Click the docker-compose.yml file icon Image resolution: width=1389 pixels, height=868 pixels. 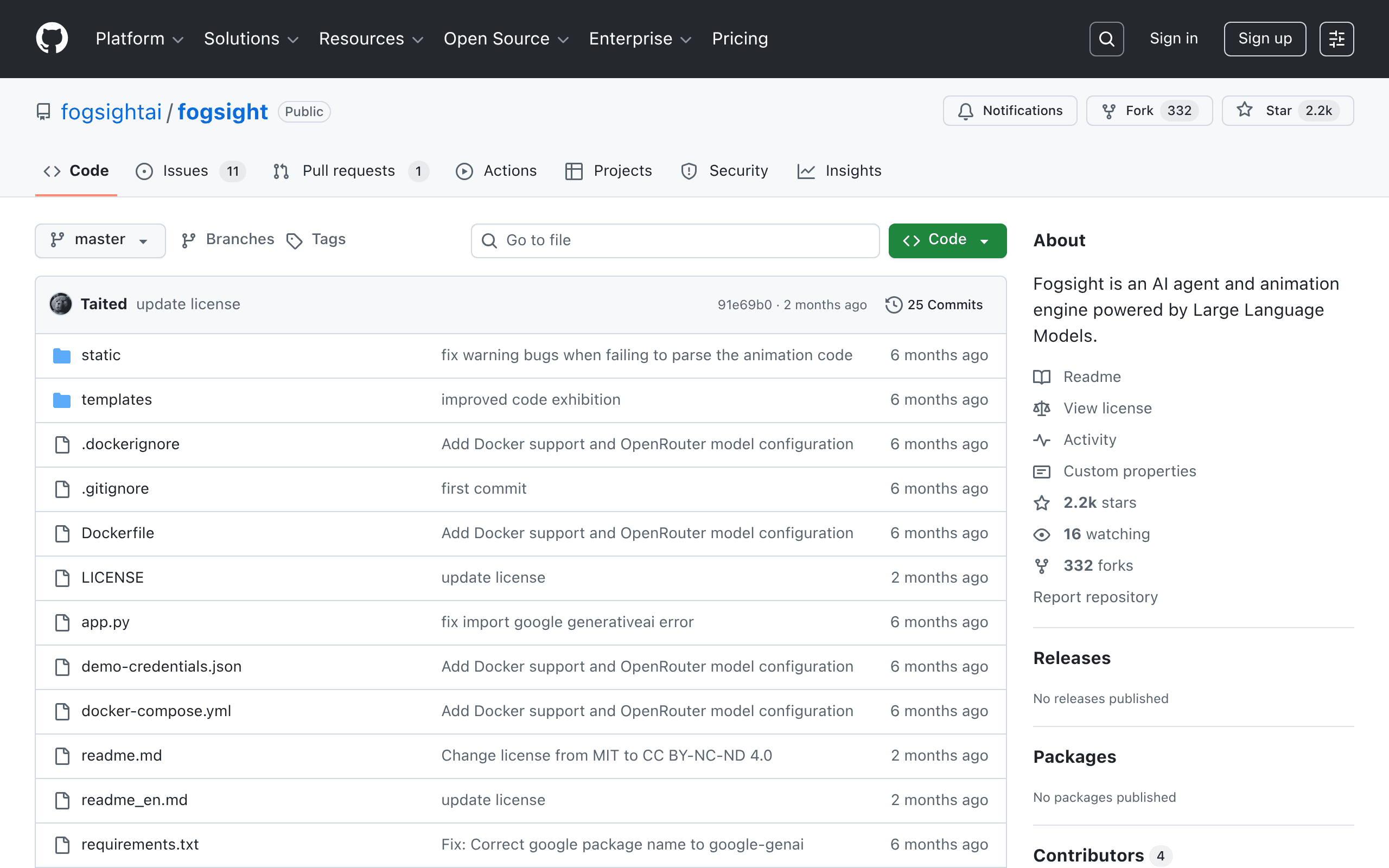click(x=62, y=711)
